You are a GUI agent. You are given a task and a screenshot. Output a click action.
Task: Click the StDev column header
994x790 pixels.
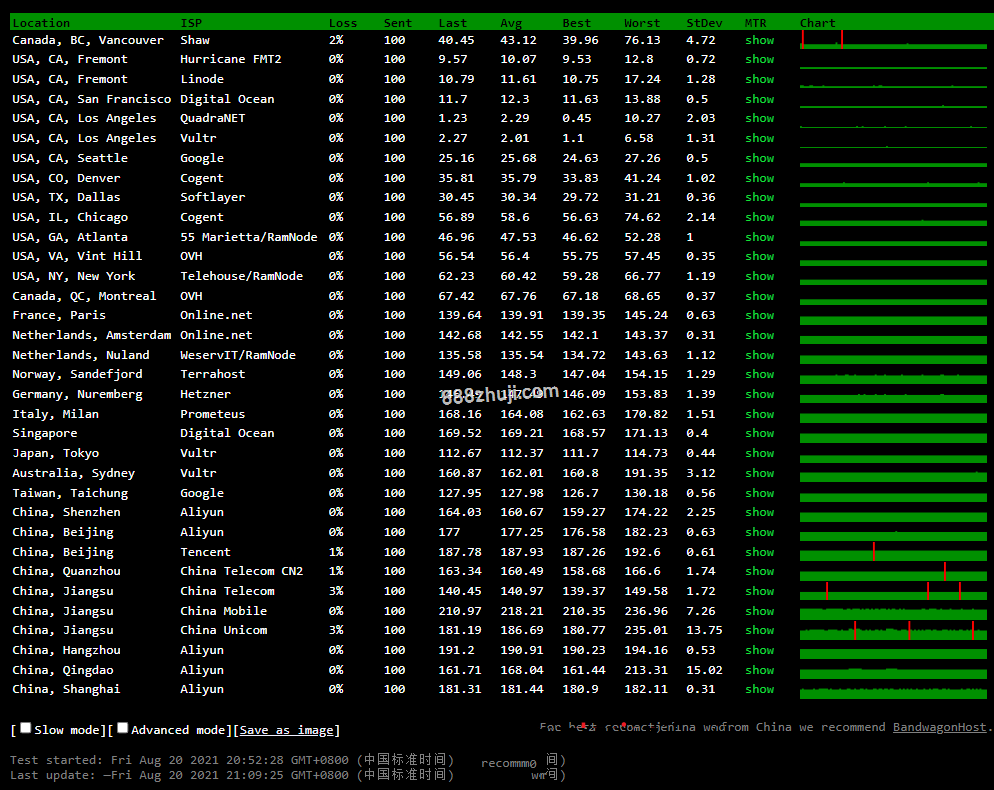coord(704,23)
